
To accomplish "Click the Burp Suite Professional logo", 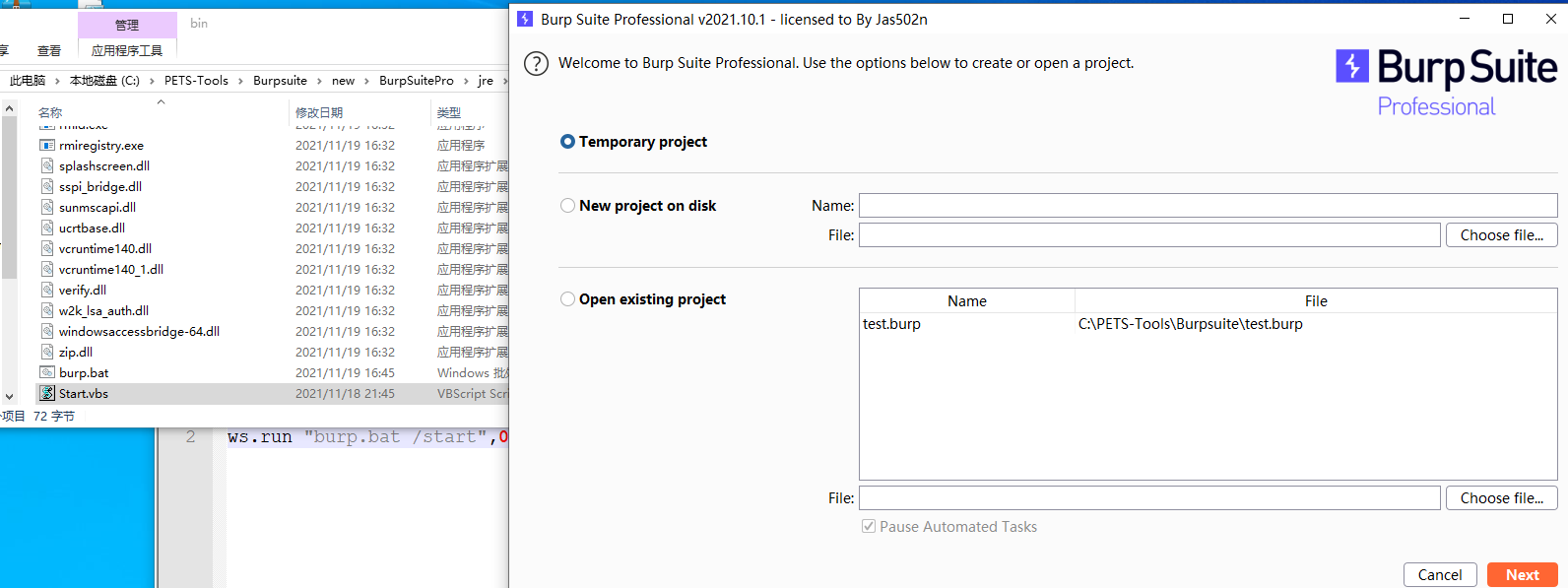I will pos(1446,83).
